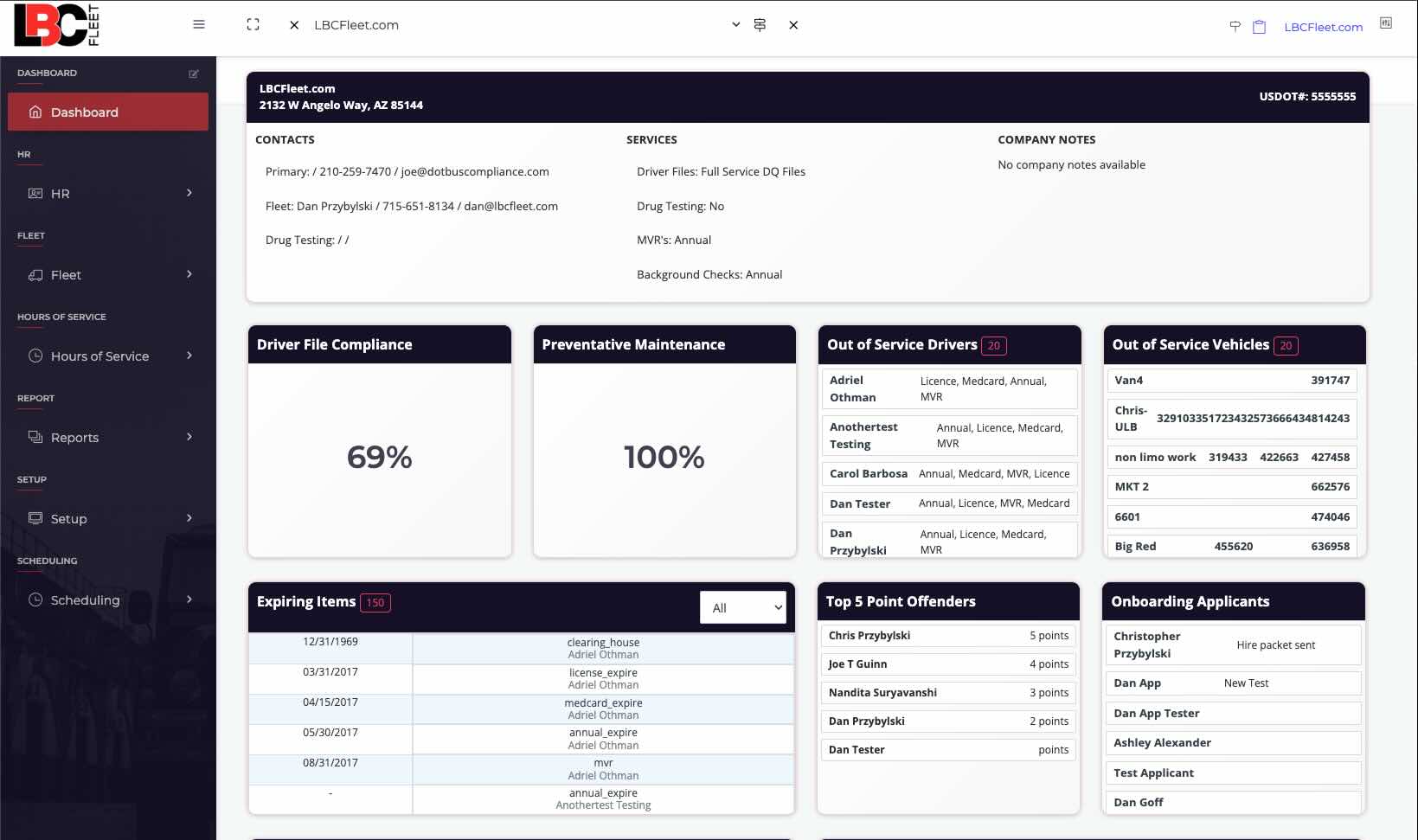Click the chart icon at top right
The image size is (1418, 840).
tap(1386, 23)
